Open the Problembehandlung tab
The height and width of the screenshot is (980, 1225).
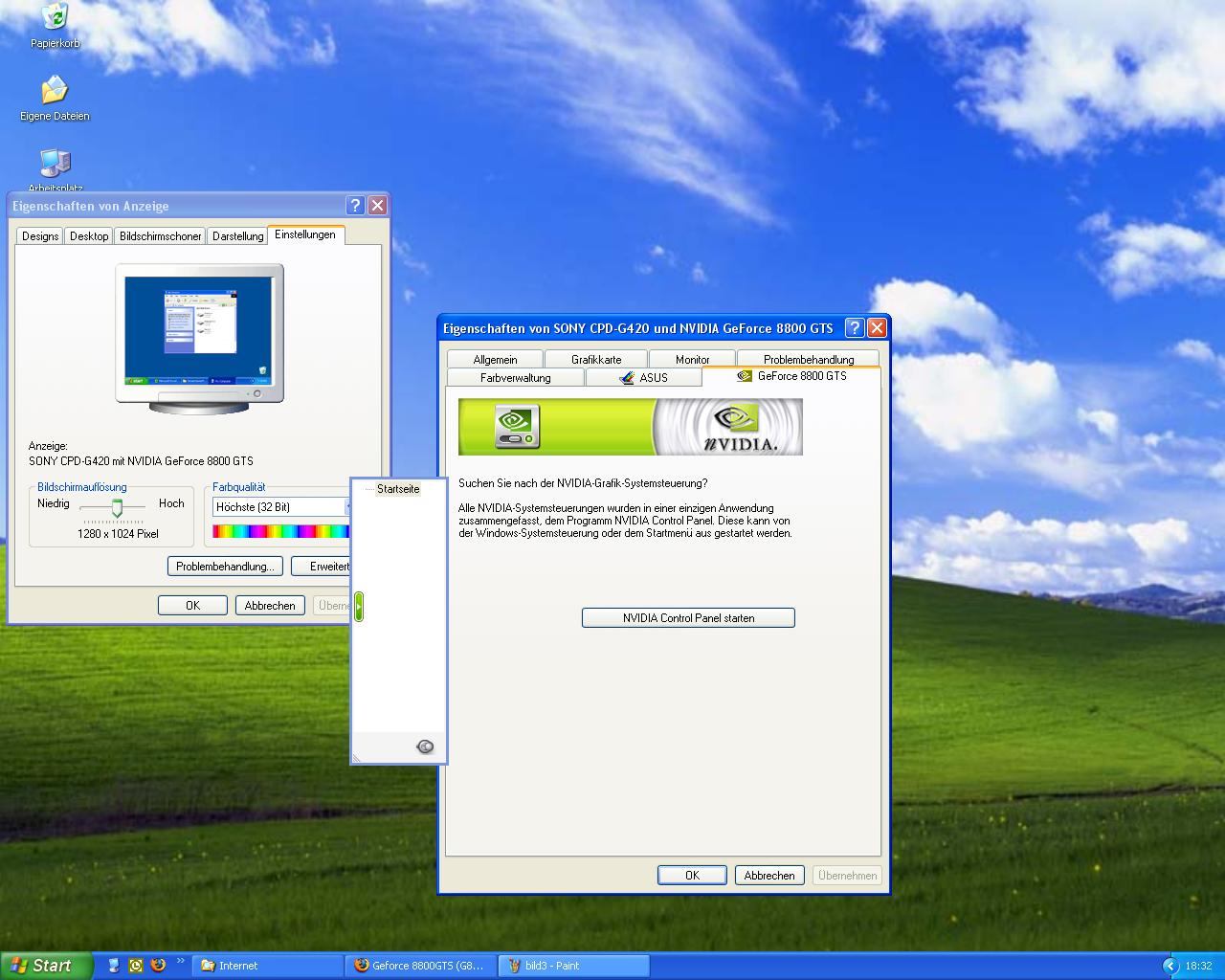pyautogui.click(x=809, y=360)
